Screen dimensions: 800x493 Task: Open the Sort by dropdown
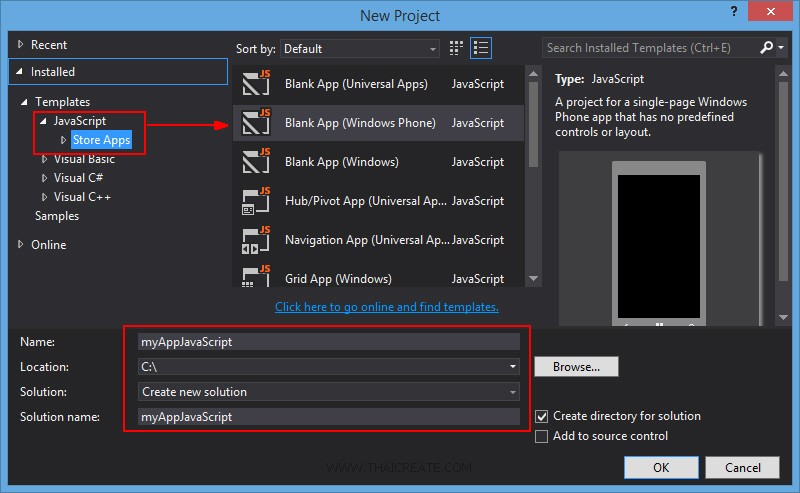[x=360, y=48]
